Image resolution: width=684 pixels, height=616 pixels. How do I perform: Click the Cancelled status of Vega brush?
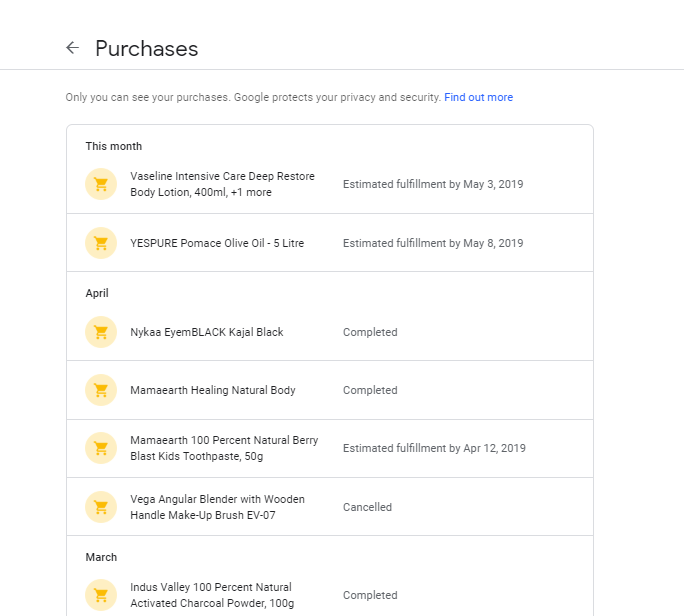tap(367, 507)
